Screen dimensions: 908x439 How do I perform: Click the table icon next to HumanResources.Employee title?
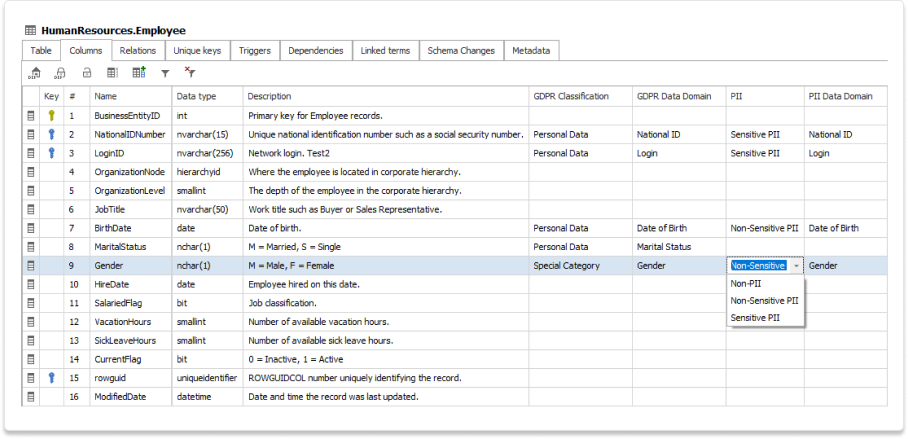coord(32,31)
